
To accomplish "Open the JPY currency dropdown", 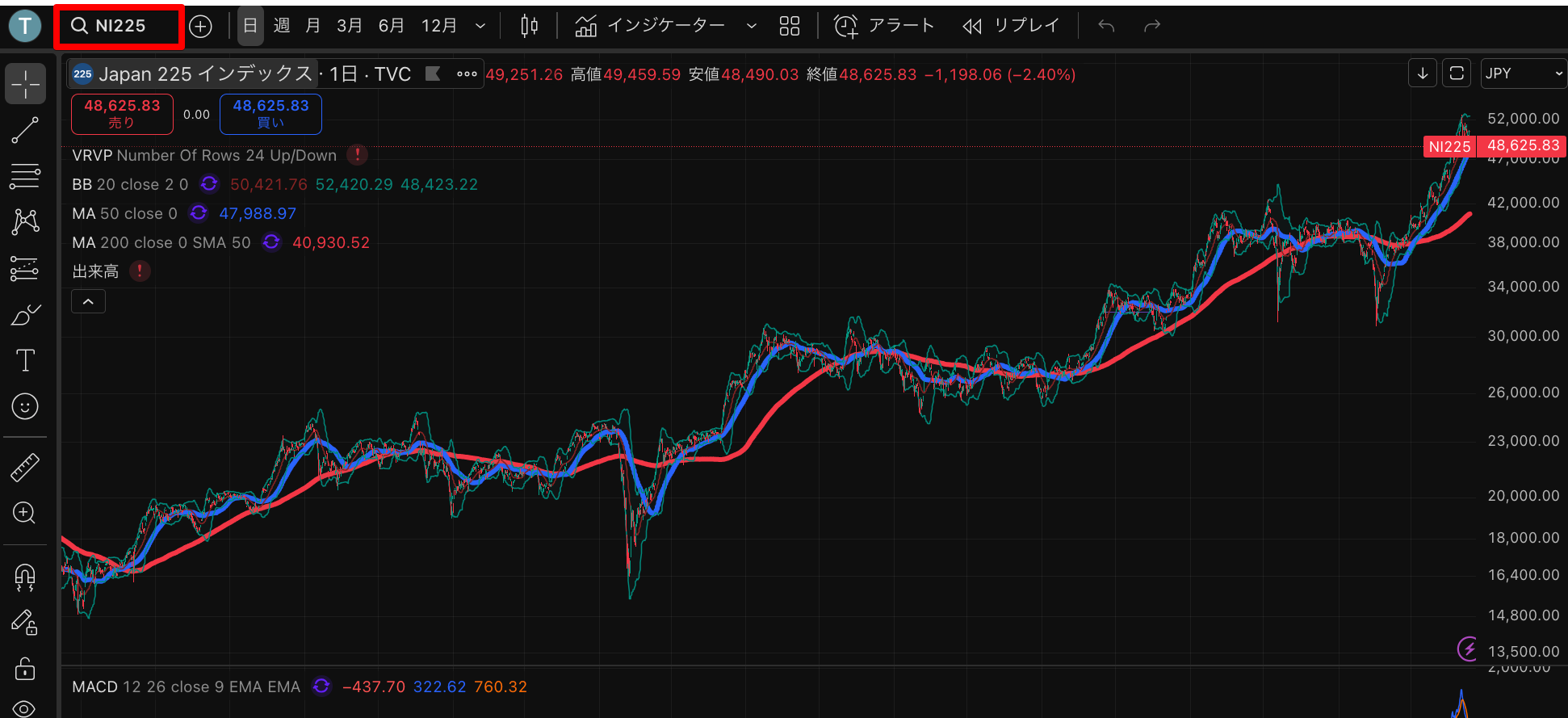I will (x=1523, y=73).
